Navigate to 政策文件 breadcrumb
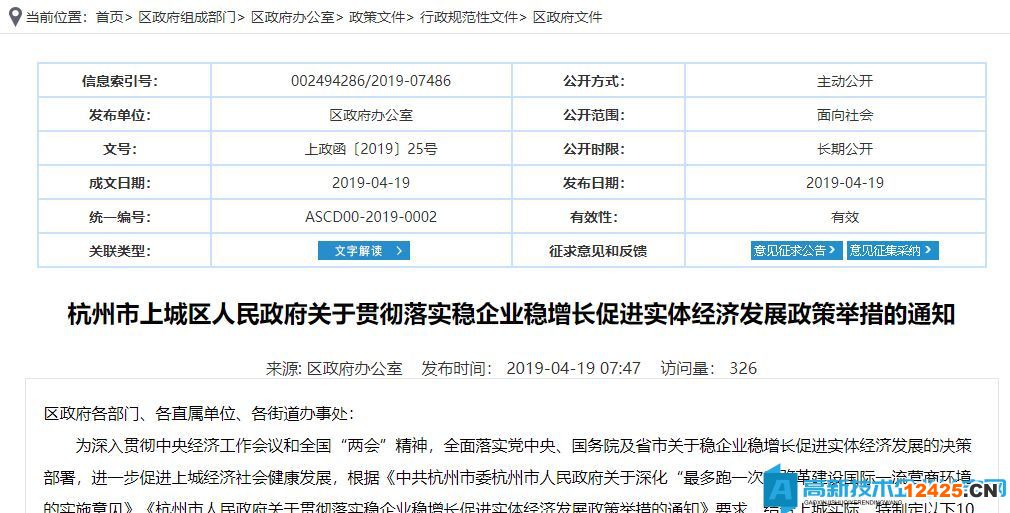The image size is (1010, 513). click(377, 17)
